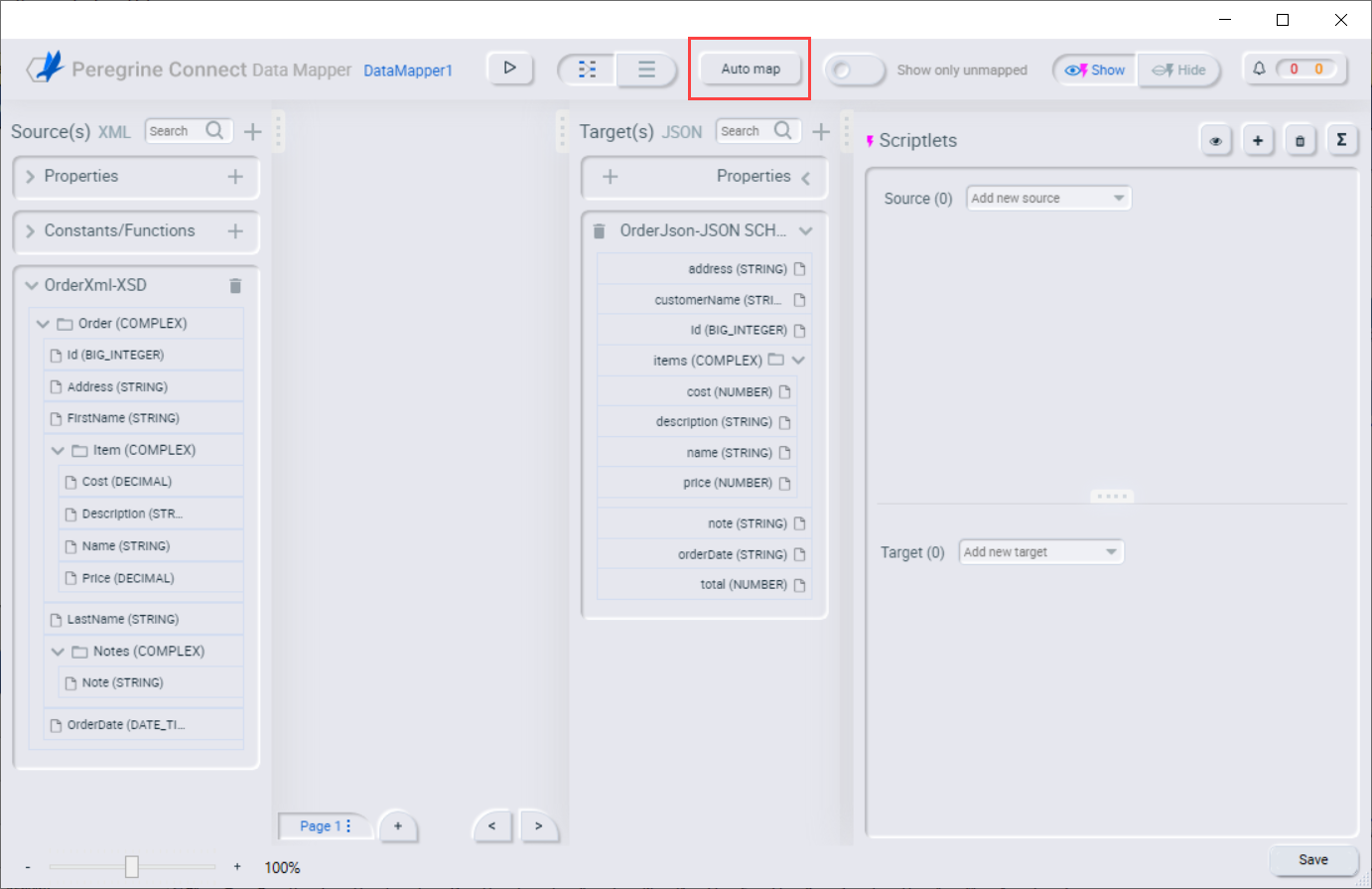The image size is (1372, 889).
Task: Open the Add new target dropdown
Action: [1041, 552]
